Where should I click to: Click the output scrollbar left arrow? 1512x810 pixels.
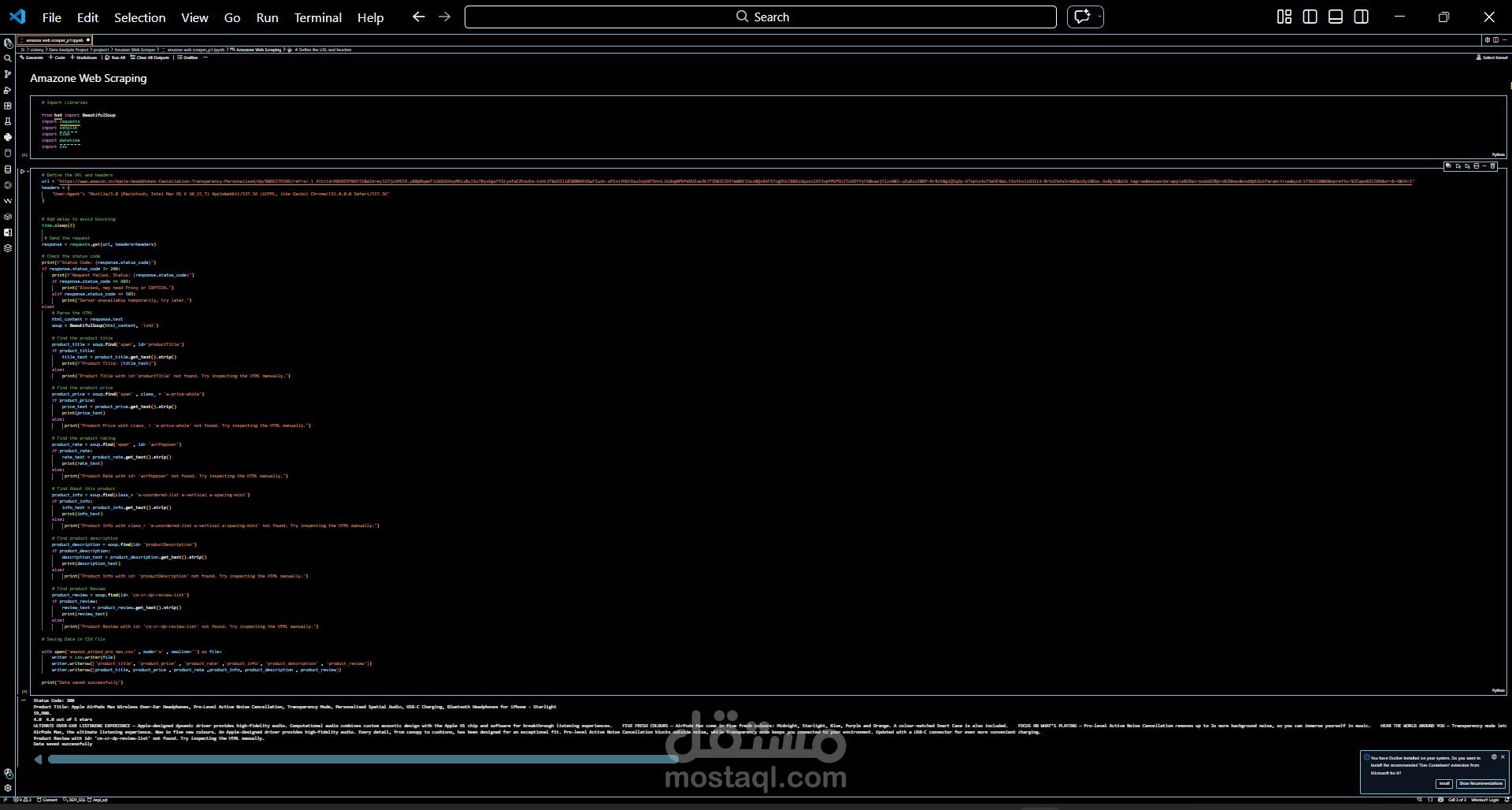click(38, 760)
